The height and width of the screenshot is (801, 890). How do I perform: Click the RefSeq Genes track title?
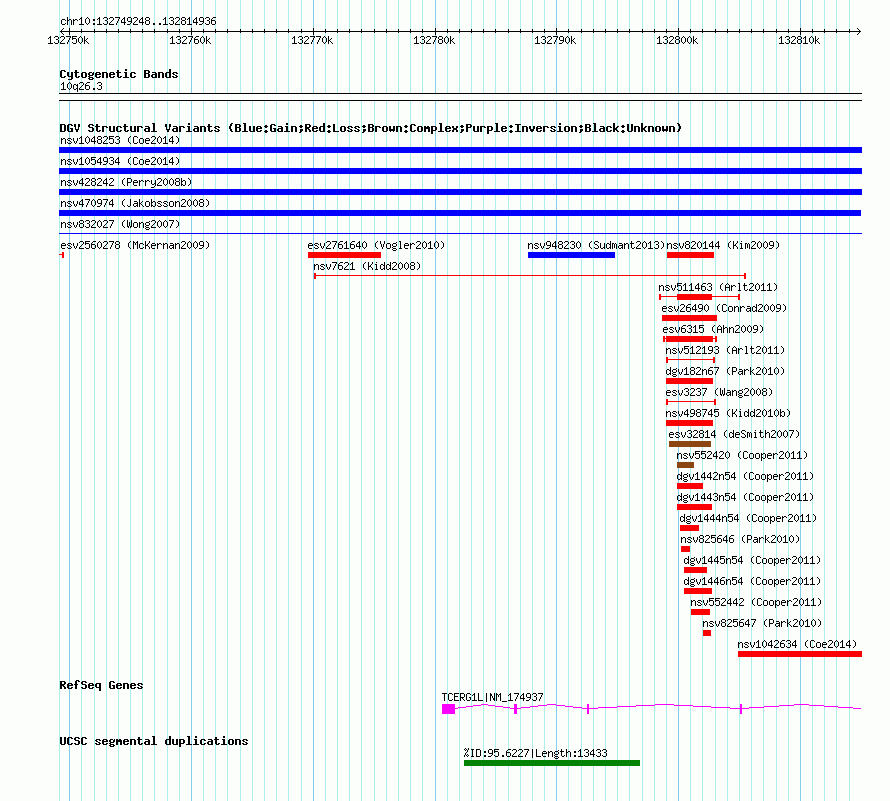[x=101, y=685]
